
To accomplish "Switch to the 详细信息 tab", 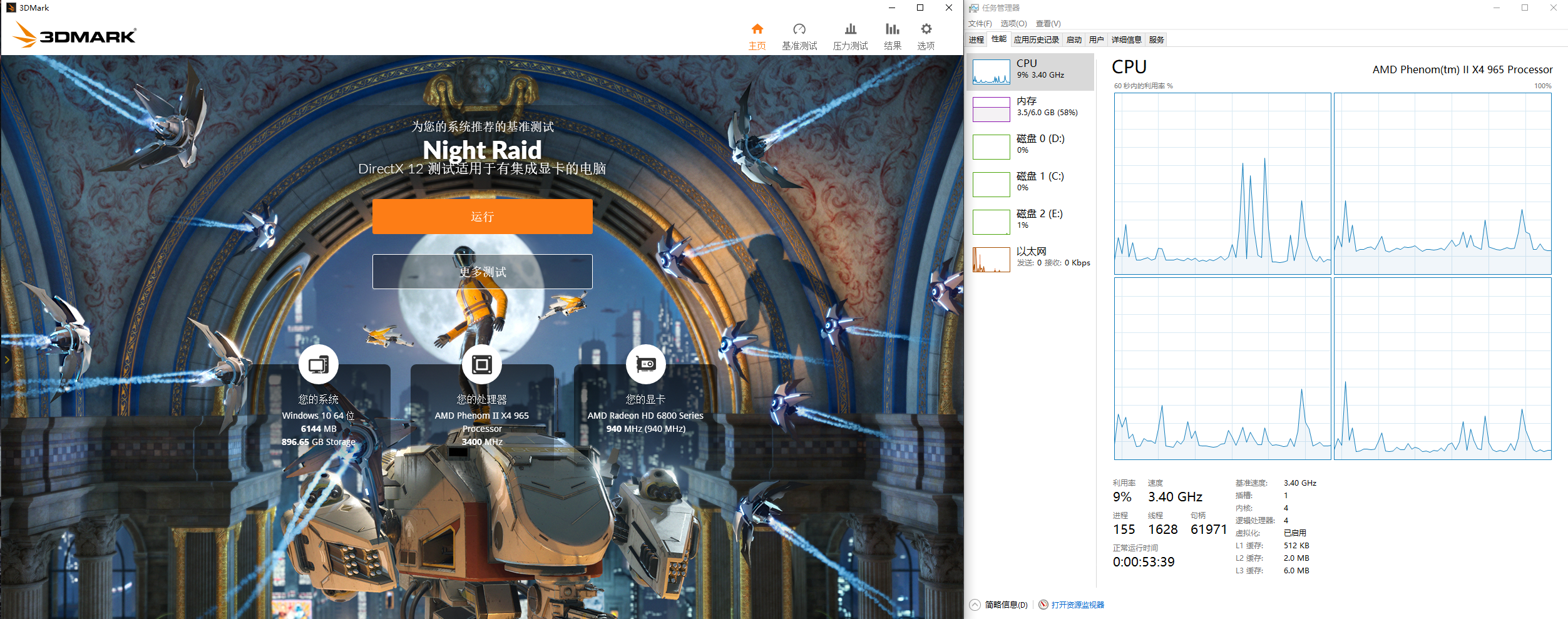I will [1126, 40].
